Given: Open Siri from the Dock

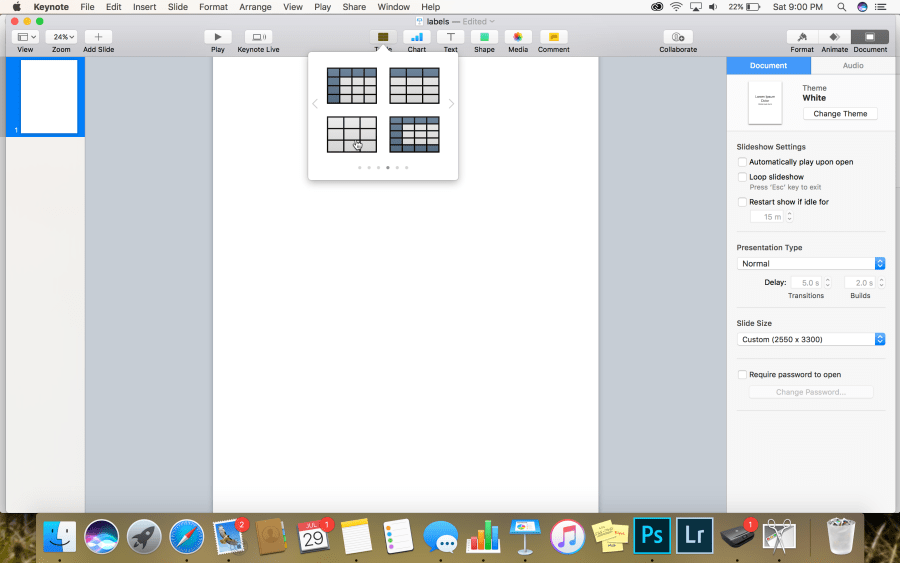Looking at the screenshot, I should [x=102, y=537].
